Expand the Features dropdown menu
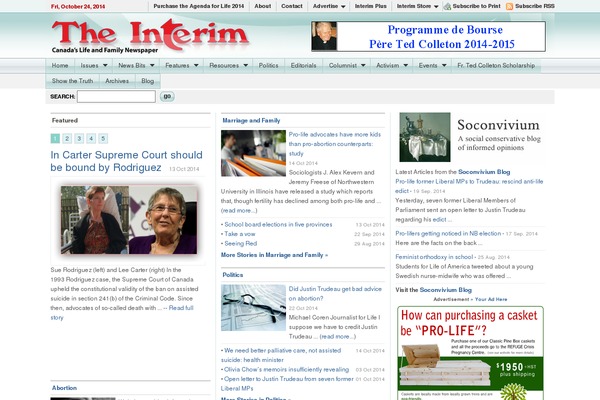The image size is (600, 400). coord(182,65)
